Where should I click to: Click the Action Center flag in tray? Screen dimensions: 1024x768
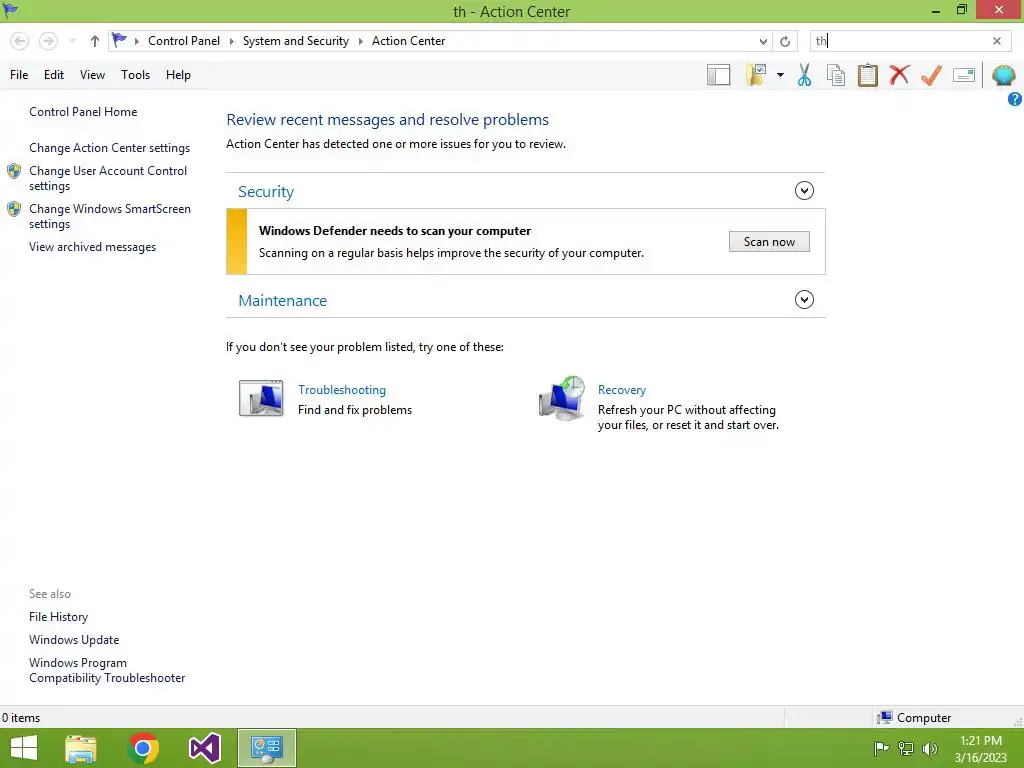(881, 748)
